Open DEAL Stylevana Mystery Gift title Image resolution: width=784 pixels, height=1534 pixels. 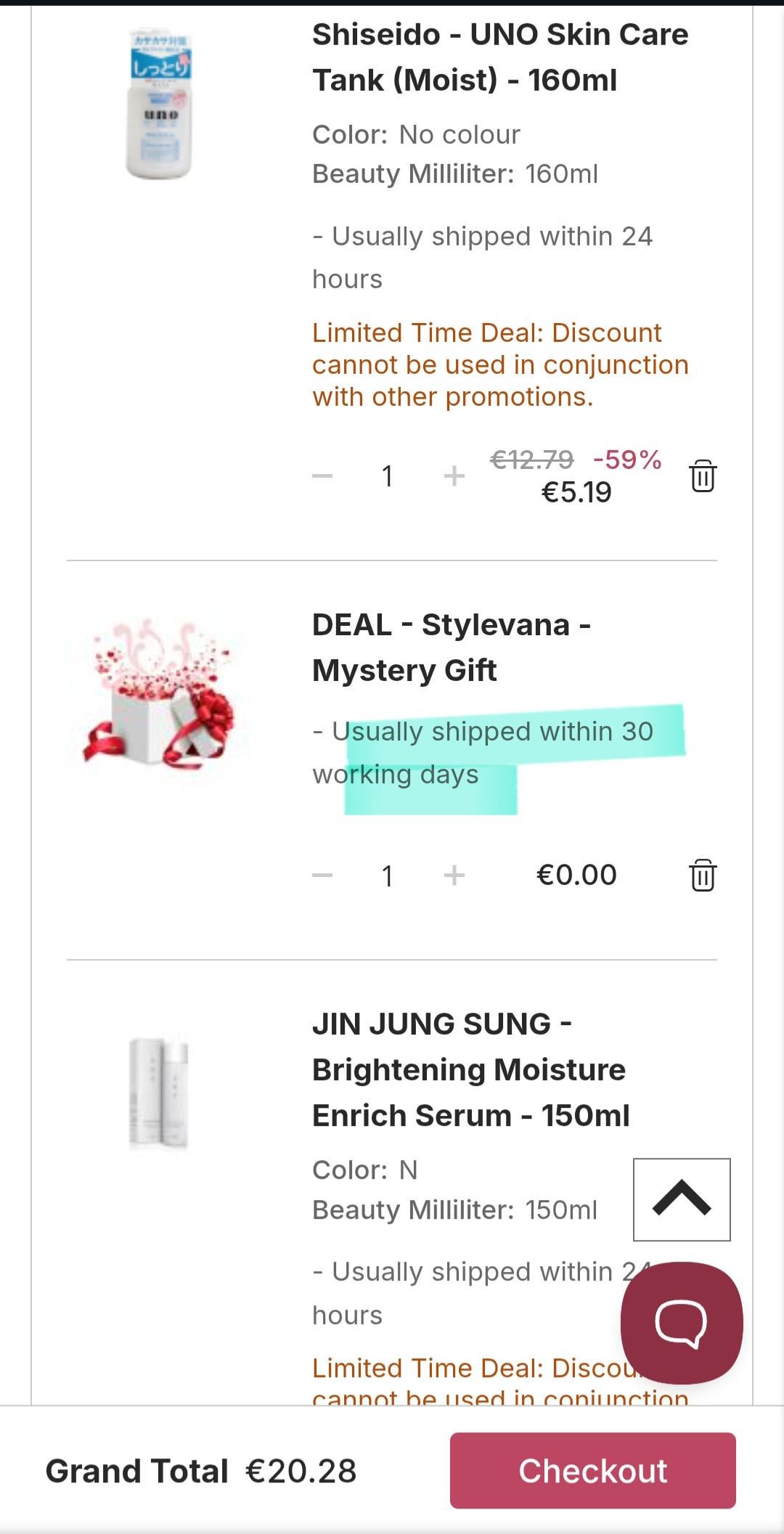click(452, 648)
